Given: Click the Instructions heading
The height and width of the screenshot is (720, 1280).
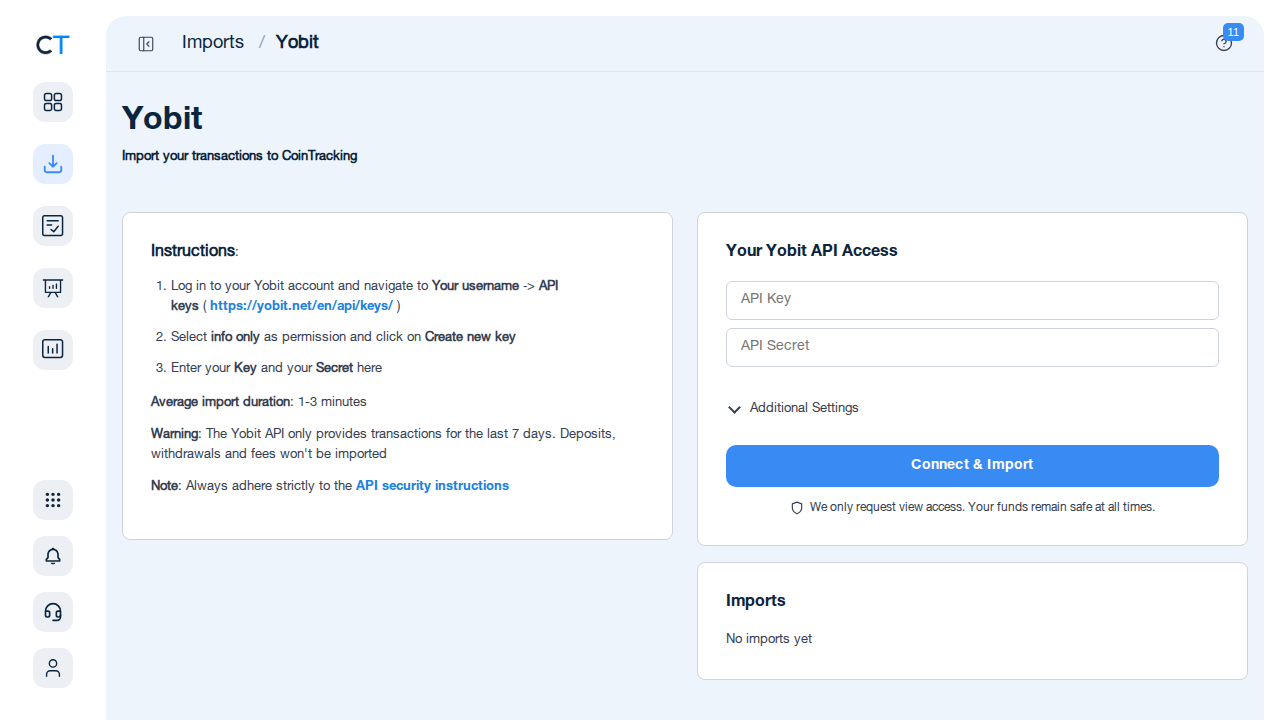Looking at the screenshot, I should click(194, 250).
